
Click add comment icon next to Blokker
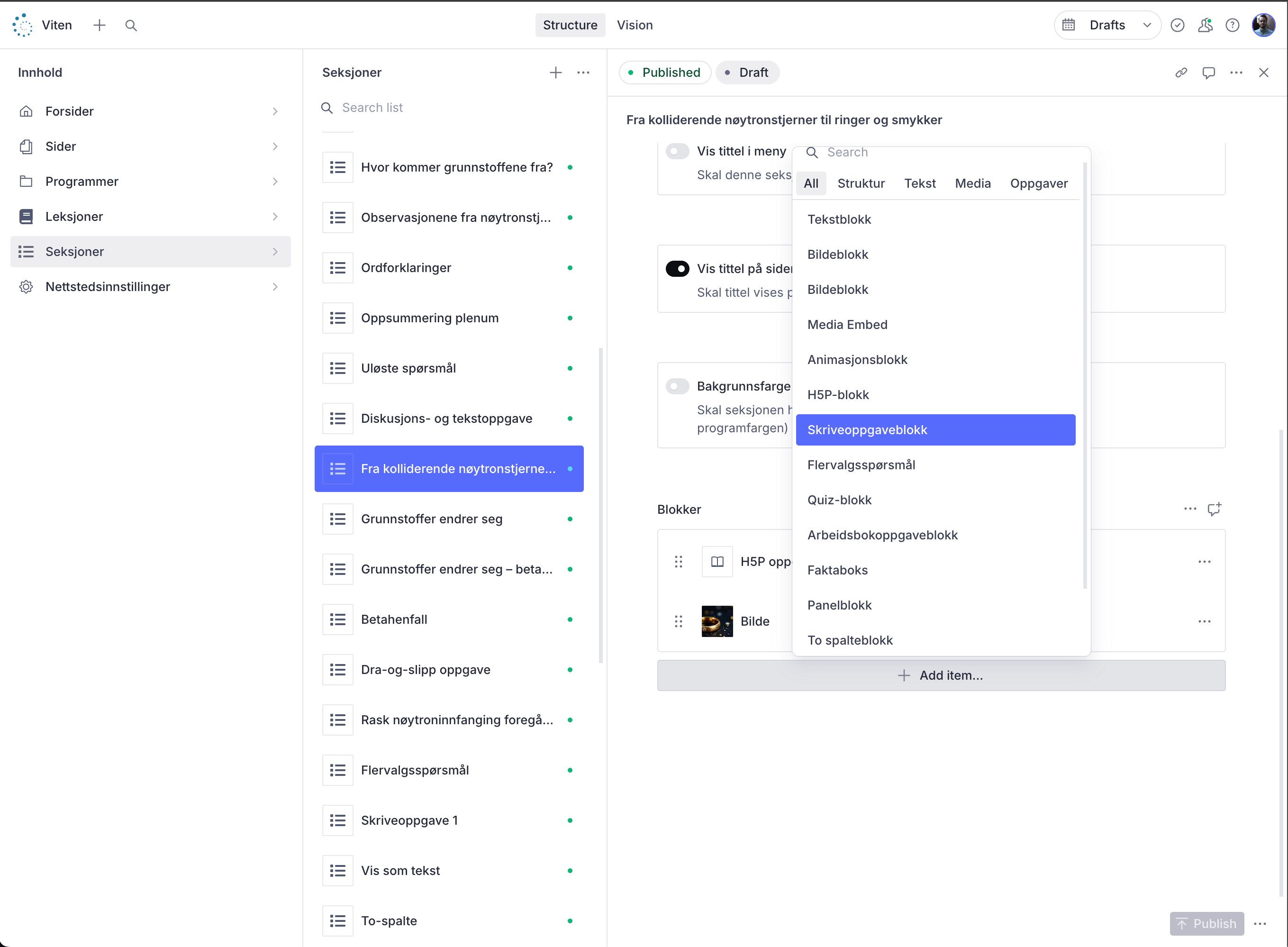1214,509
